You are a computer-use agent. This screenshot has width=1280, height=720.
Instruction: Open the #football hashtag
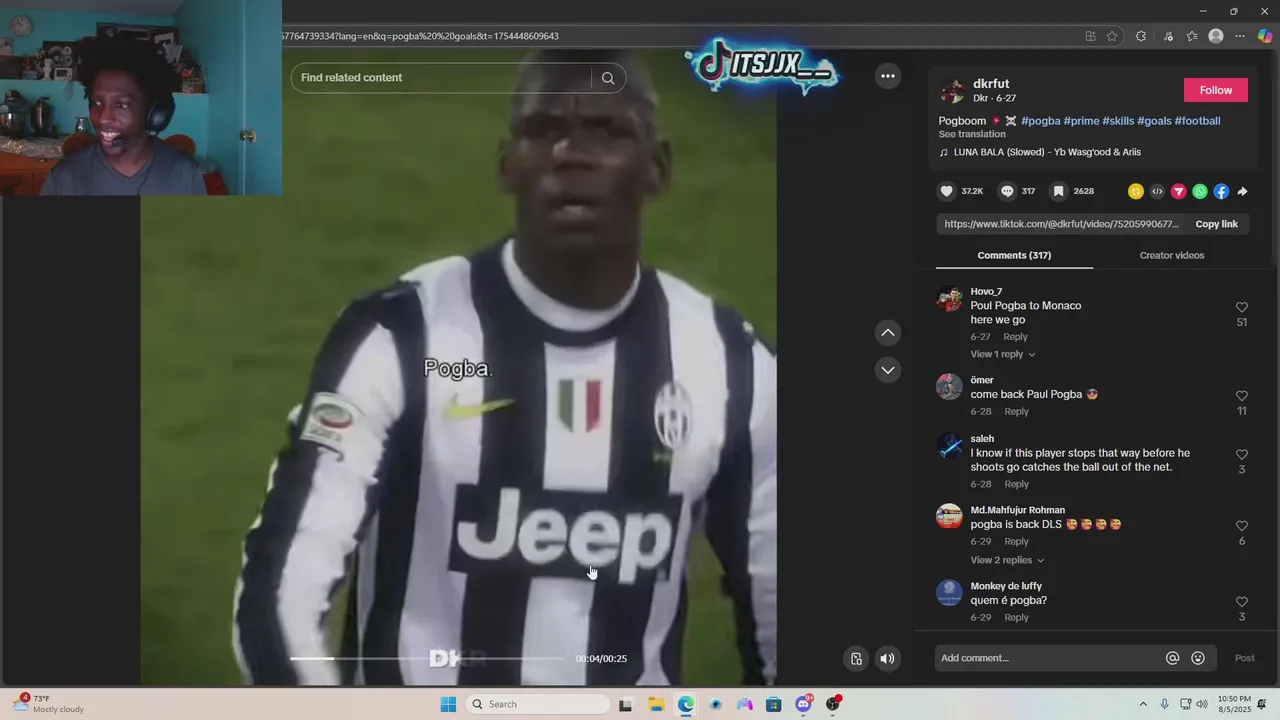(1197, 121)
